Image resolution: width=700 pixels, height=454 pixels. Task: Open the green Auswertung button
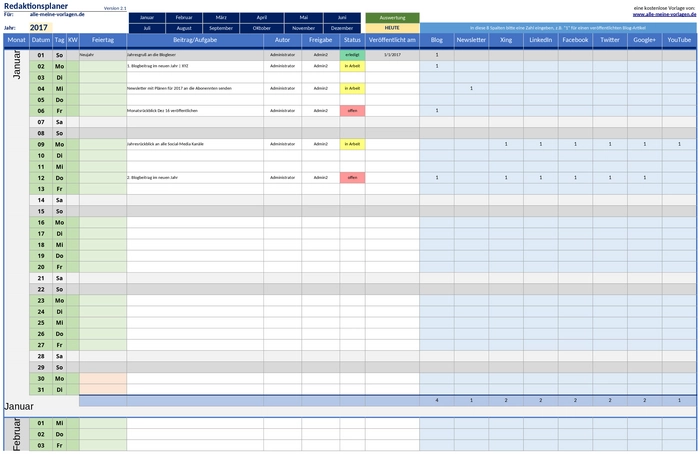392,17
